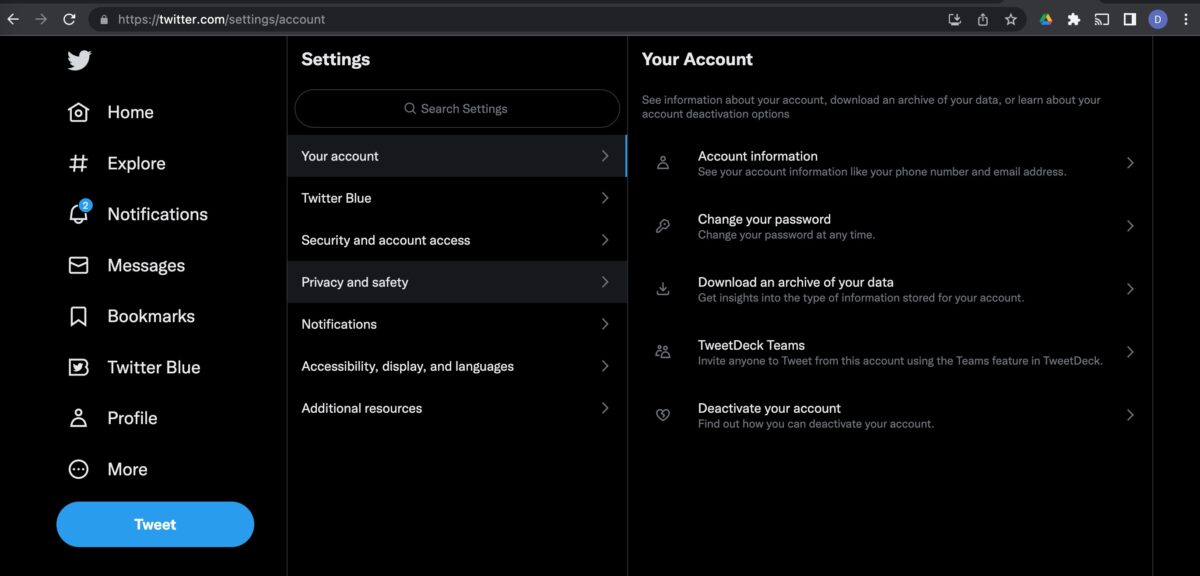Open Download an archive of your data
Screen dimensions: 1200x576
pos(890,289)
